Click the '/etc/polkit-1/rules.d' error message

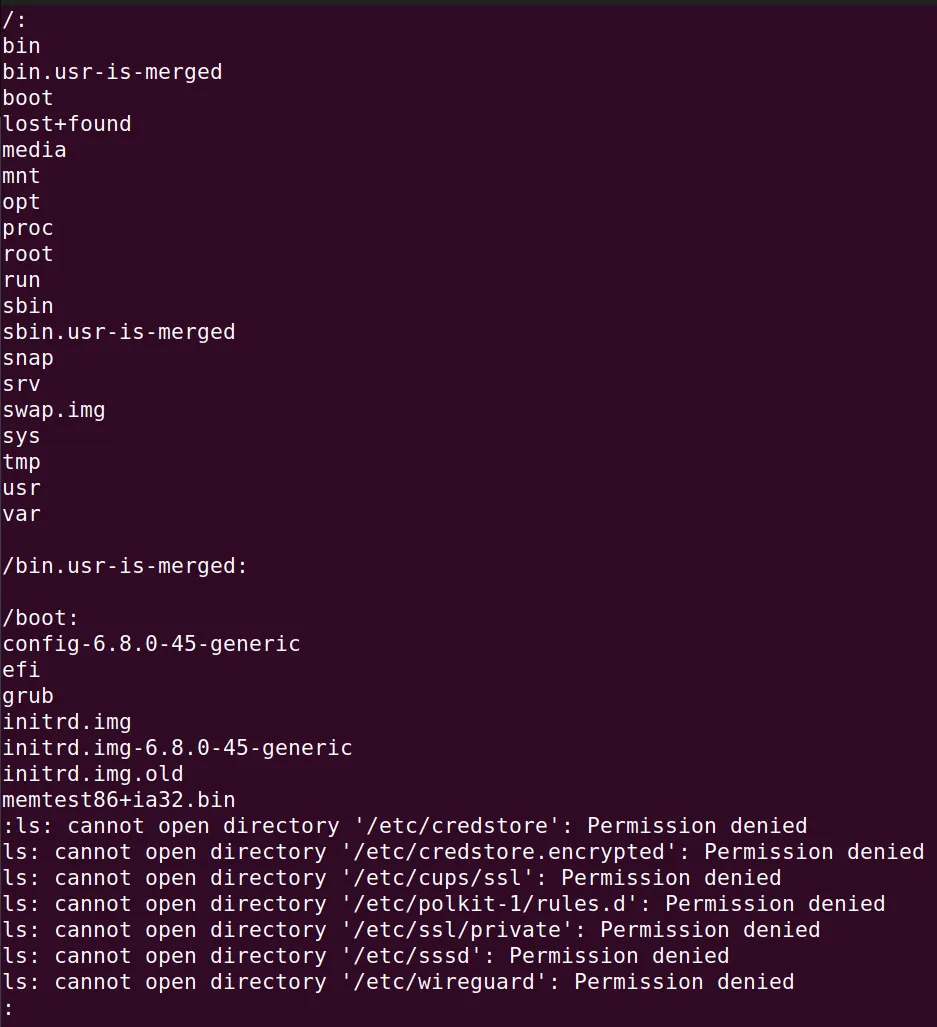pyautogui.click(x=443, y=904)
